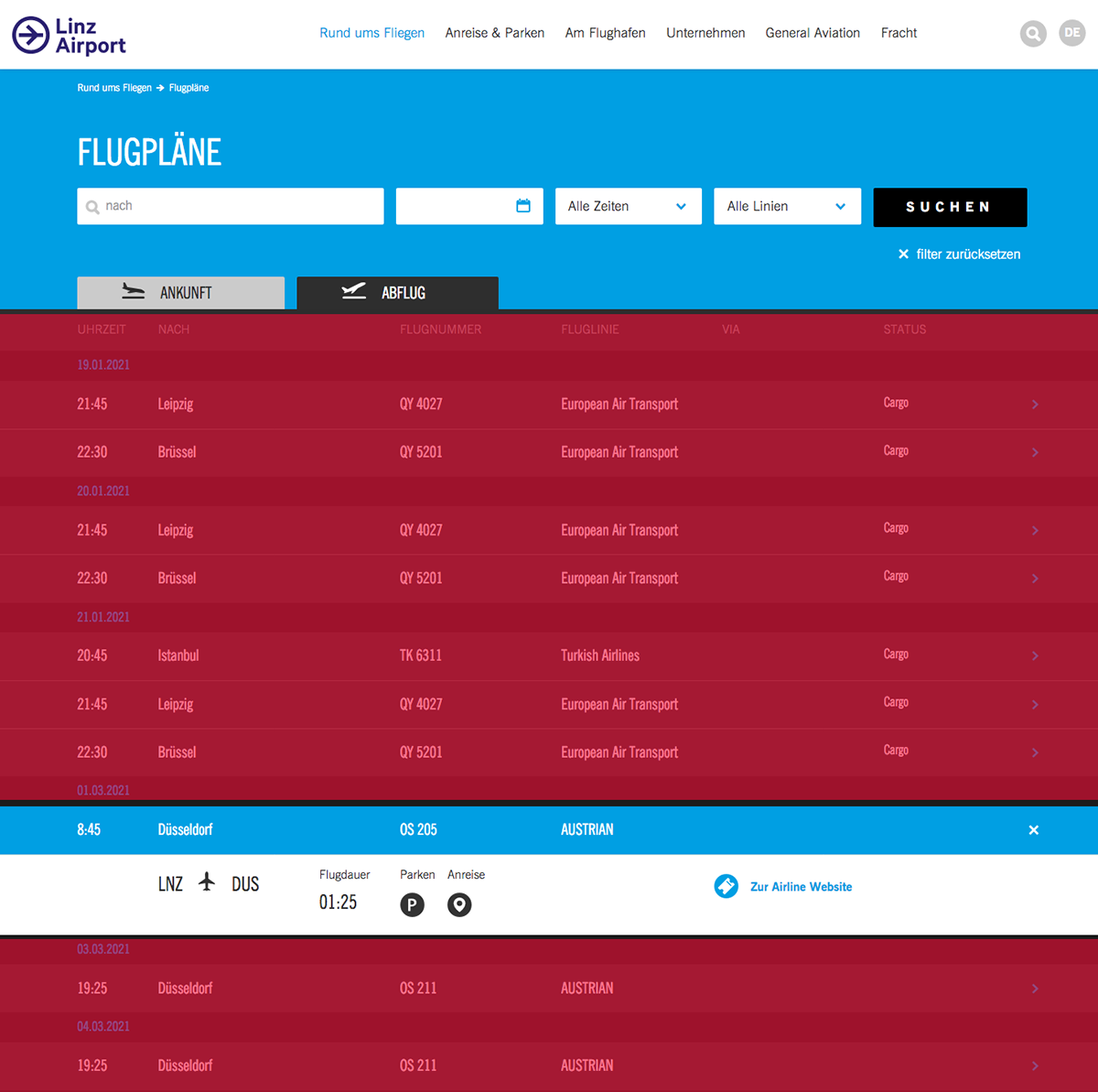Open 'Anreise & Parken' menu
Screen dimensions: 1098x1092
[494, 33]
